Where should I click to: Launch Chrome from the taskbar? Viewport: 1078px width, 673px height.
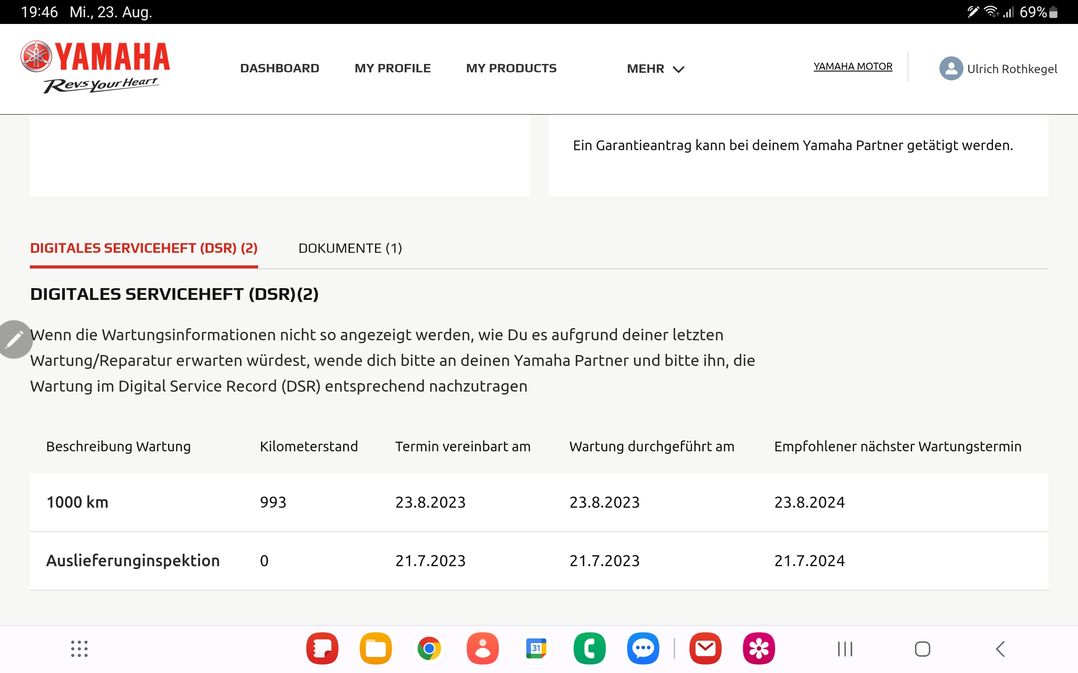coord(429,649)
